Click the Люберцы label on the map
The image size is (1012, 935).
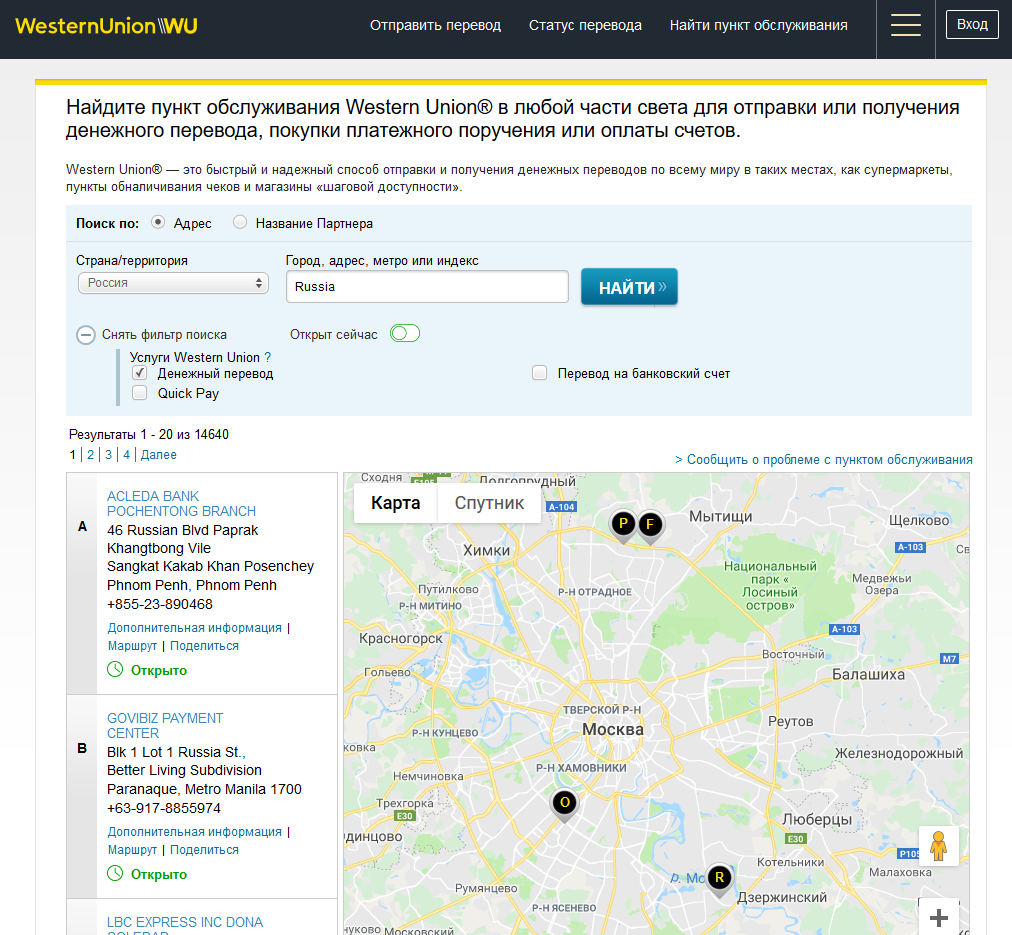click(817, 819)
